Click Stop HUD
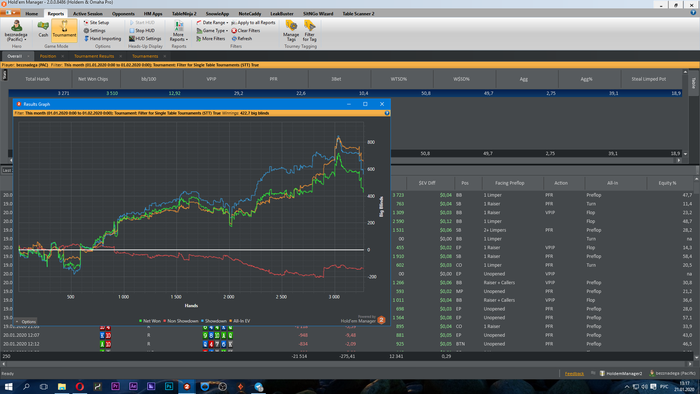Image resolution: width=700 pixels, height=394 pixels. 142,31
